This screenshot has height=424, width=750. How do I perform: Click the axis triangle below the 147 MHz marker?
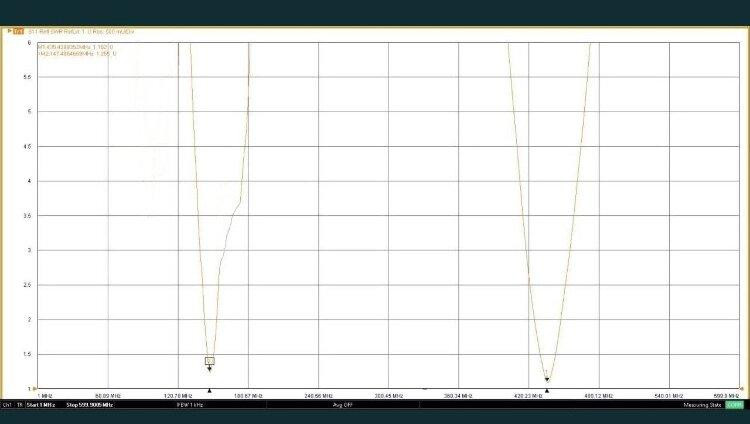pos(209,390)
